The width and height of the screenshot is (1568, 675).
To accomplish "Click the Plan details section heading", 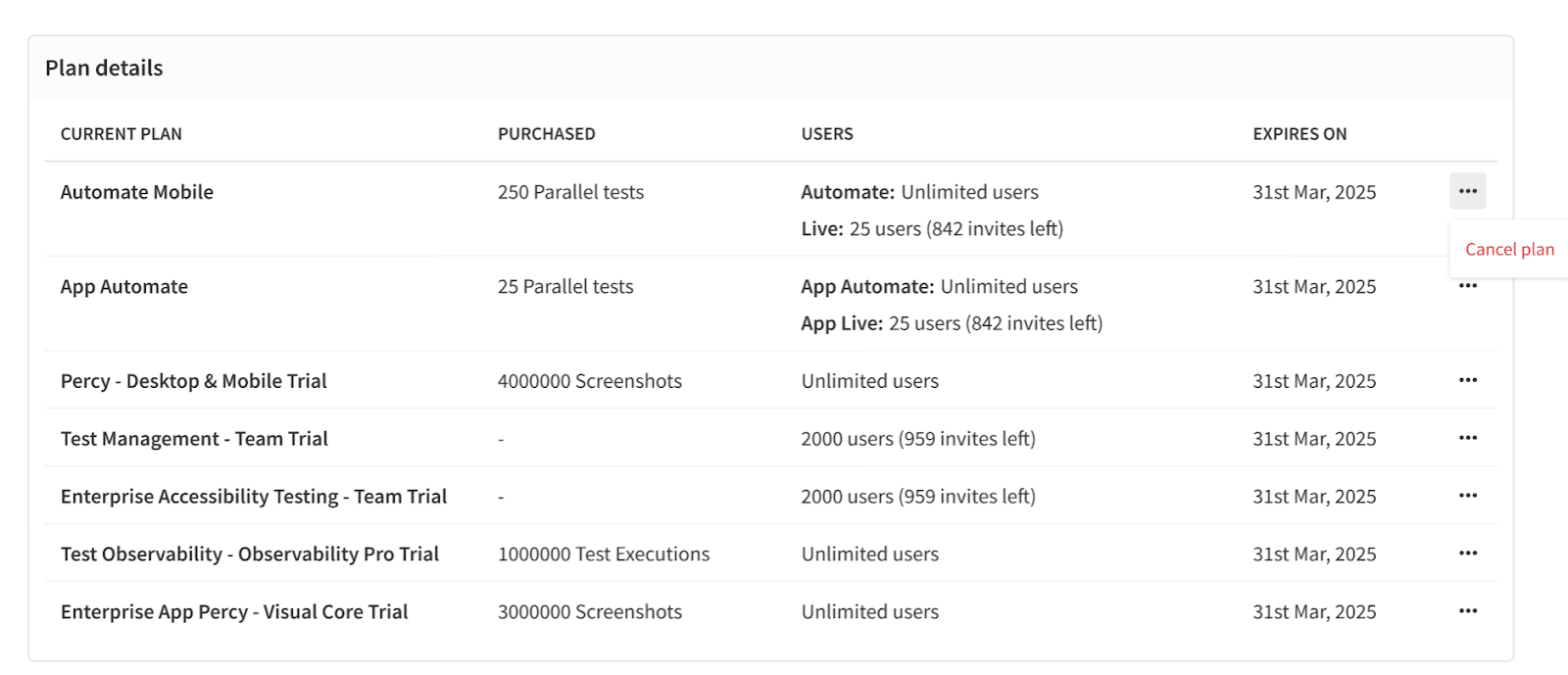I will tap(104, 69).
